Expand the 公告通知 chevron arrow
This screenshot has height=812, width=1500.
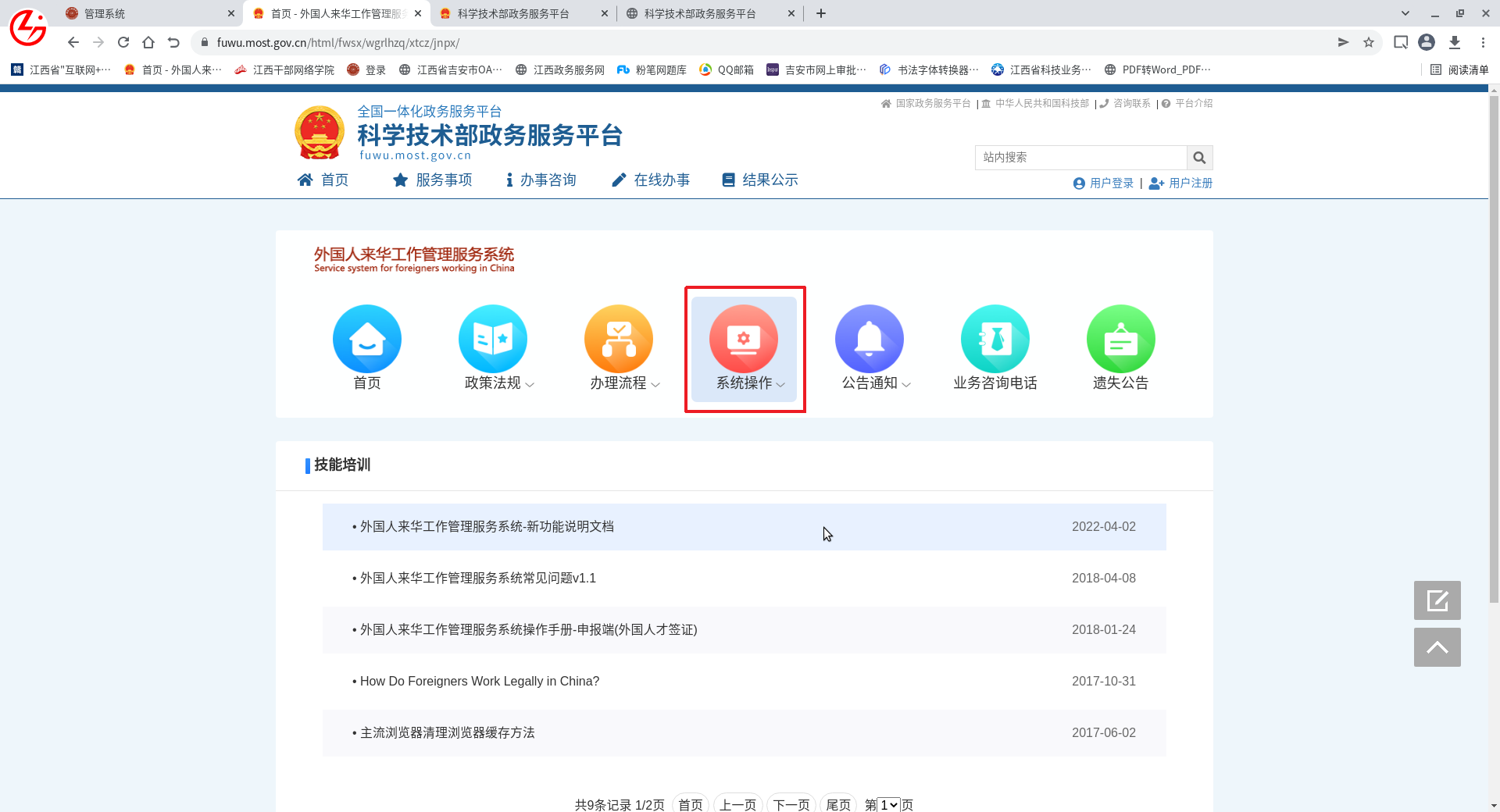906,384
